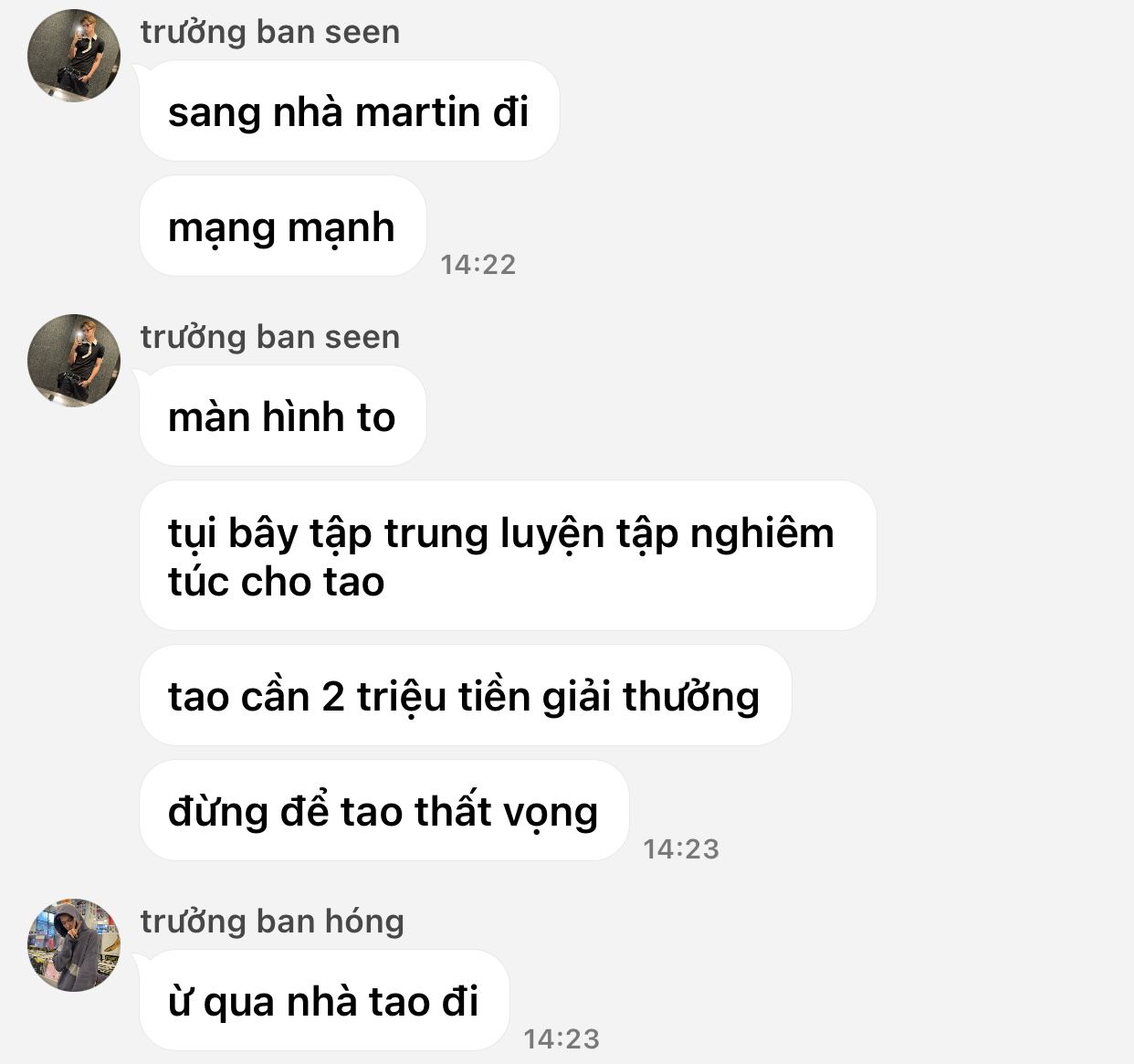Click the 14:23 timestamp beside "đừng để tao thất vọng"
This screenshot has height=1064, width=1134.
[x=681, y=849]
